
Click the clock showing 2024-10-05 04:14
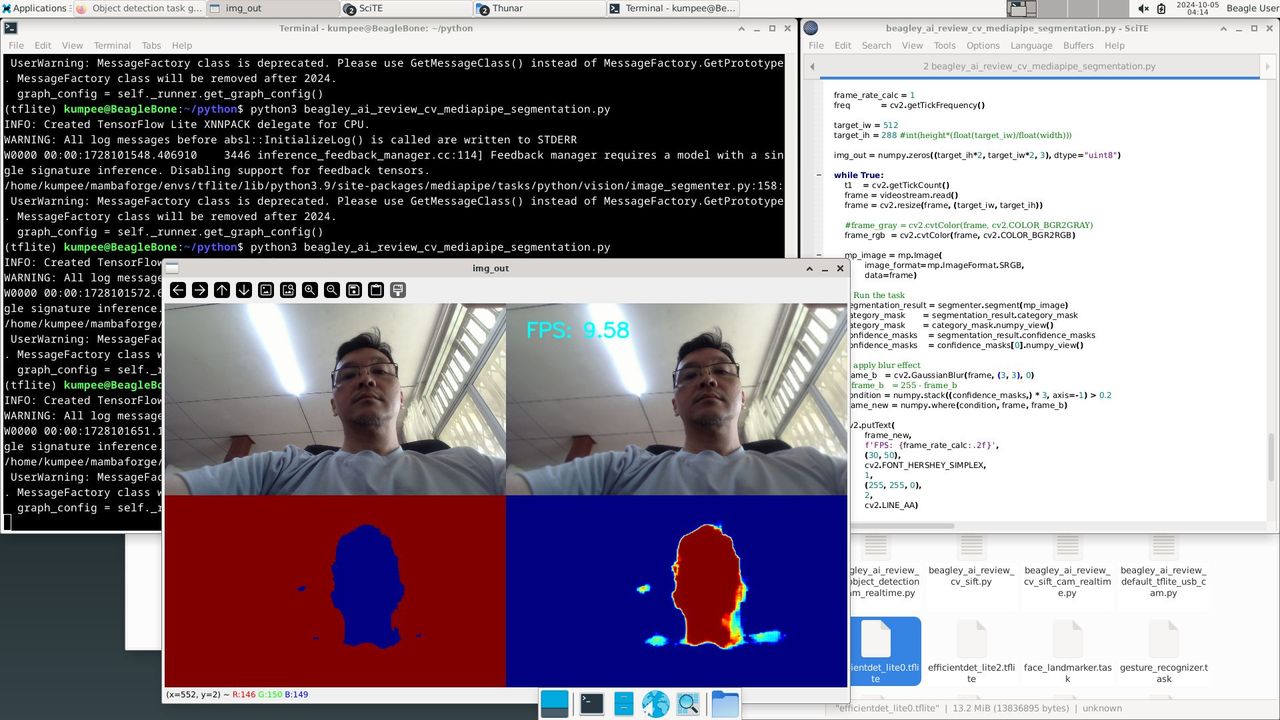click(1196, 8)
